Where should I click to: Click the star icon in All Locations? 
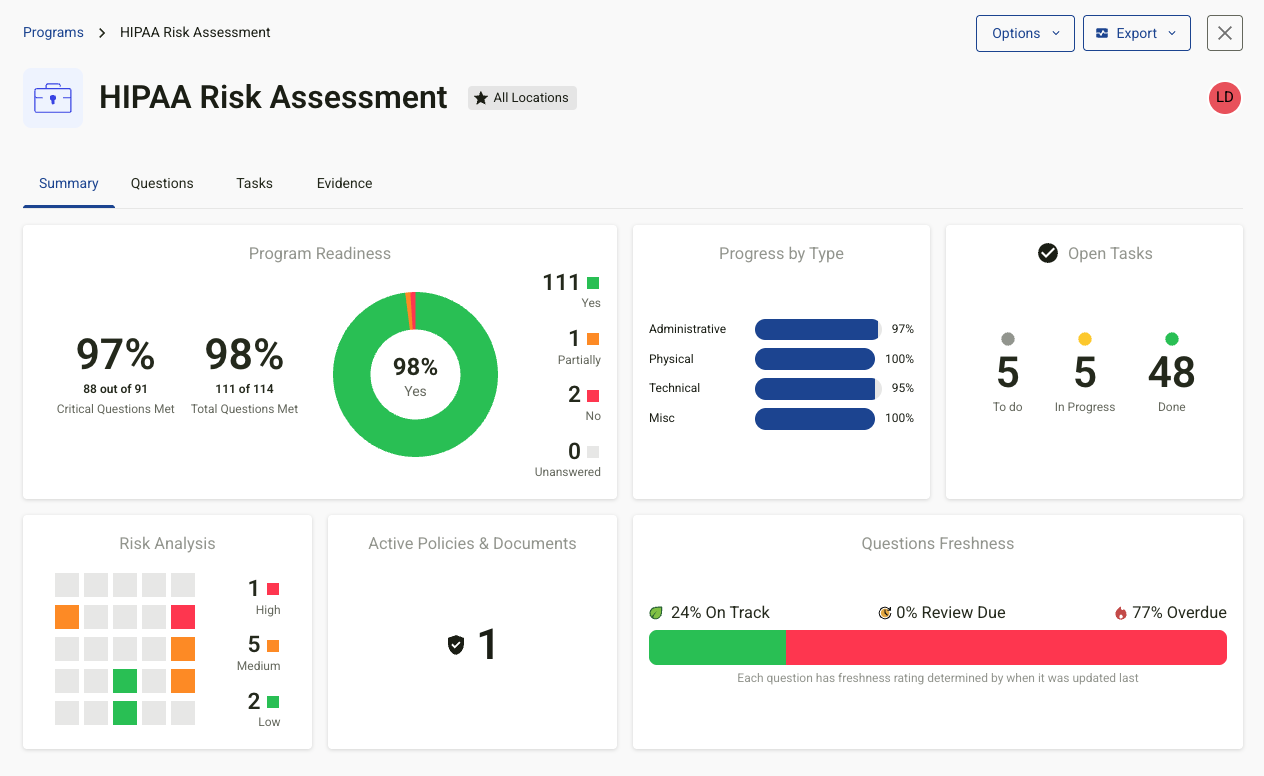click(481, 98)
